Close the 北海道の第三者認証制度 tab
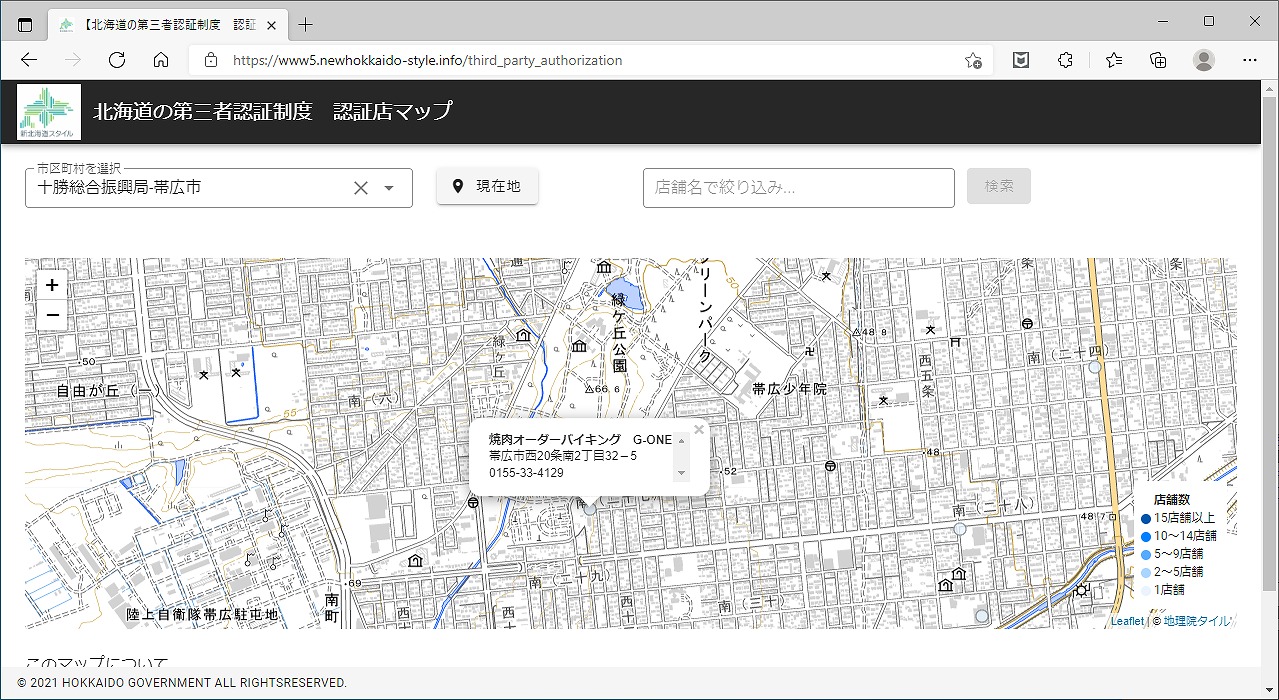The height and width of the screenshot is (700, 1279). point(271,25)
